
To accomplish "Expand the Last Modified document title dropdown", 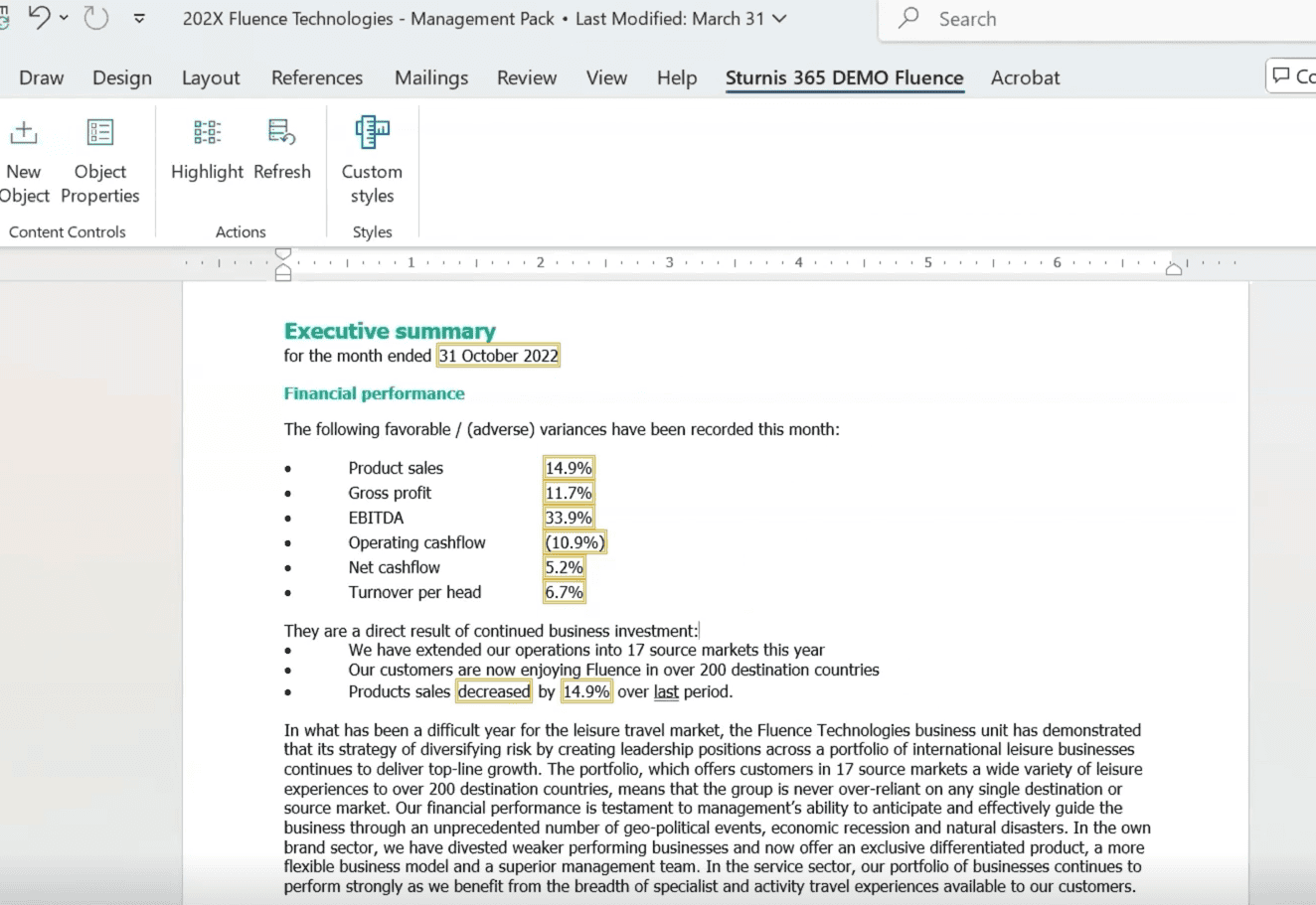I will pos(779,19).
